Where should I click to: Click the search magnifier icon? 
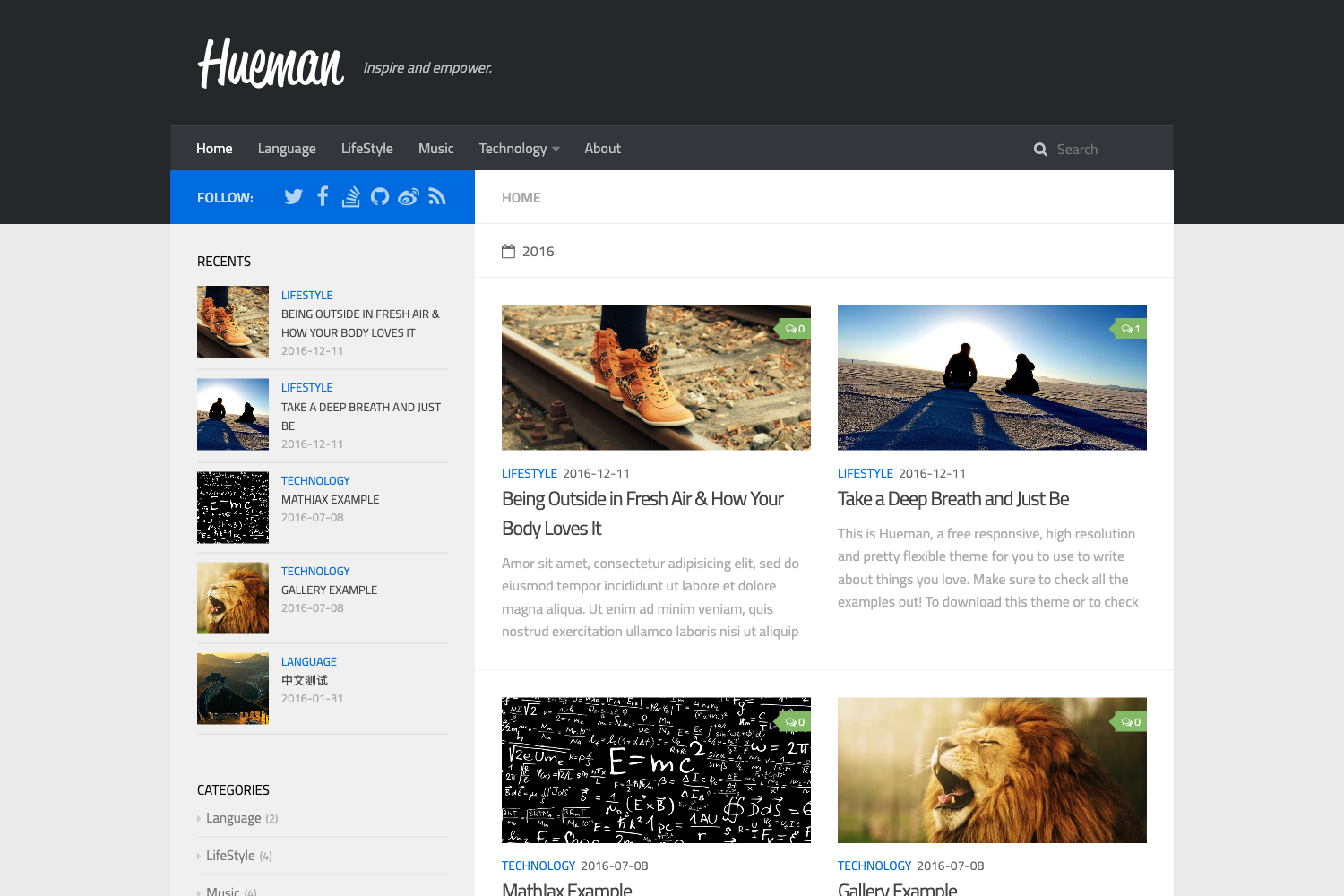pyautogui.click(x=1040, y=149)
